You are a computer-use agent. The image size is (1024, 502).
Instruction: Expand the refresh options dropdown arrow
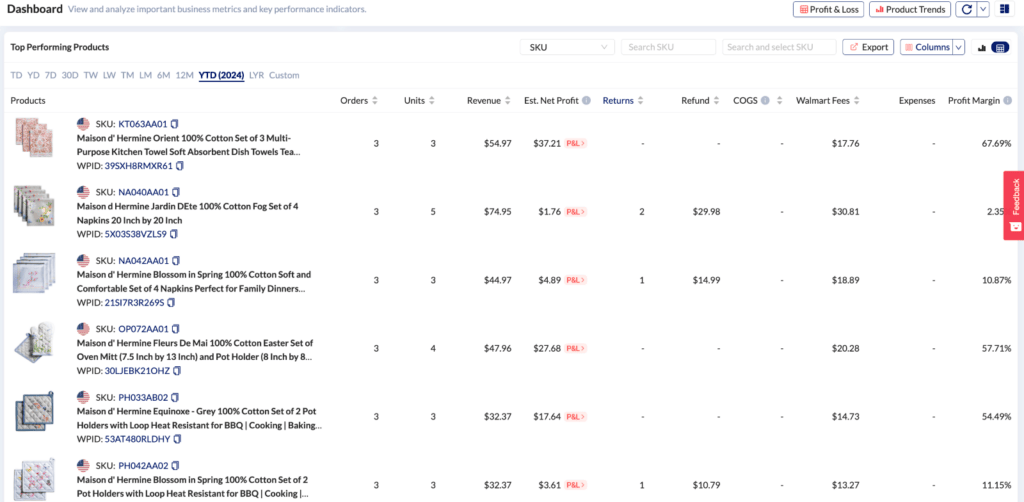click(984, 10)
